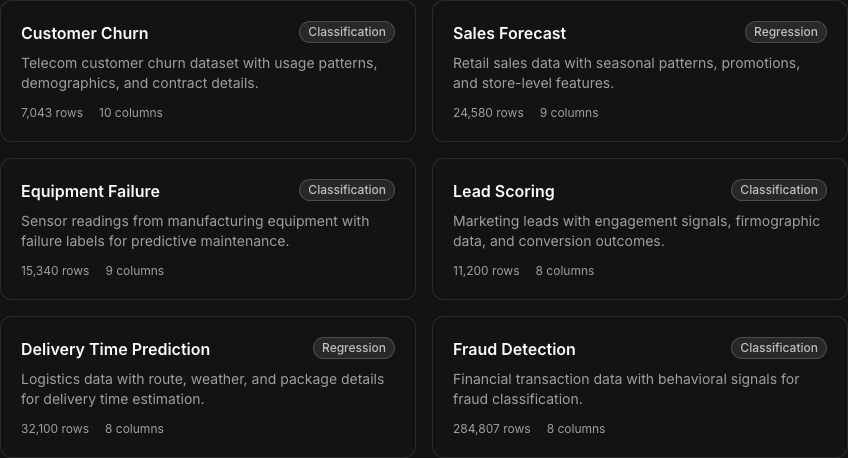Viewport: 848px width, 458px height.
Task: Click the Equipment Failure card title
Action: point(90,191)
